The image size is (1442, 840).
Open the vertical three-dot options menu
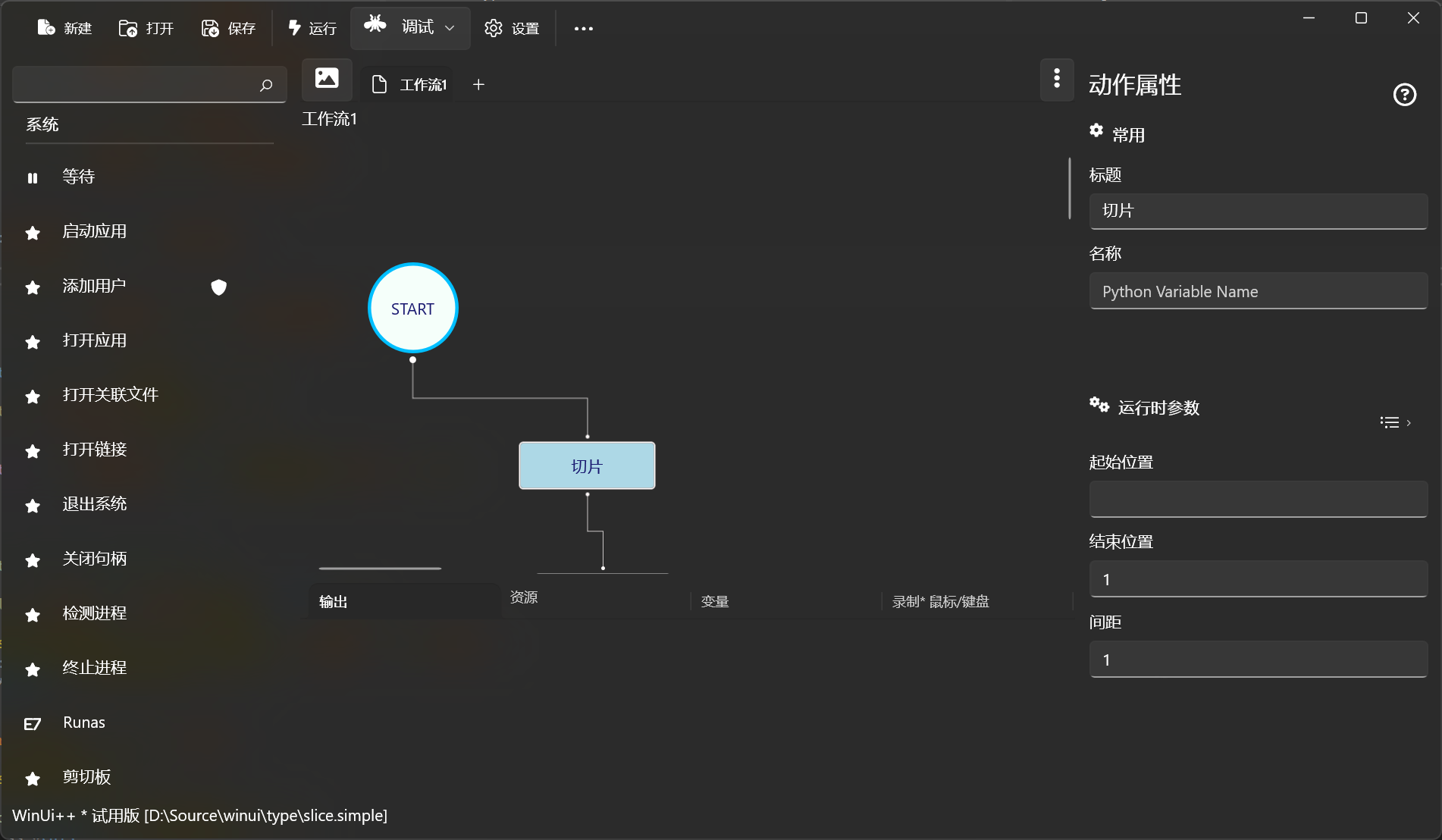coord(1057,78)
